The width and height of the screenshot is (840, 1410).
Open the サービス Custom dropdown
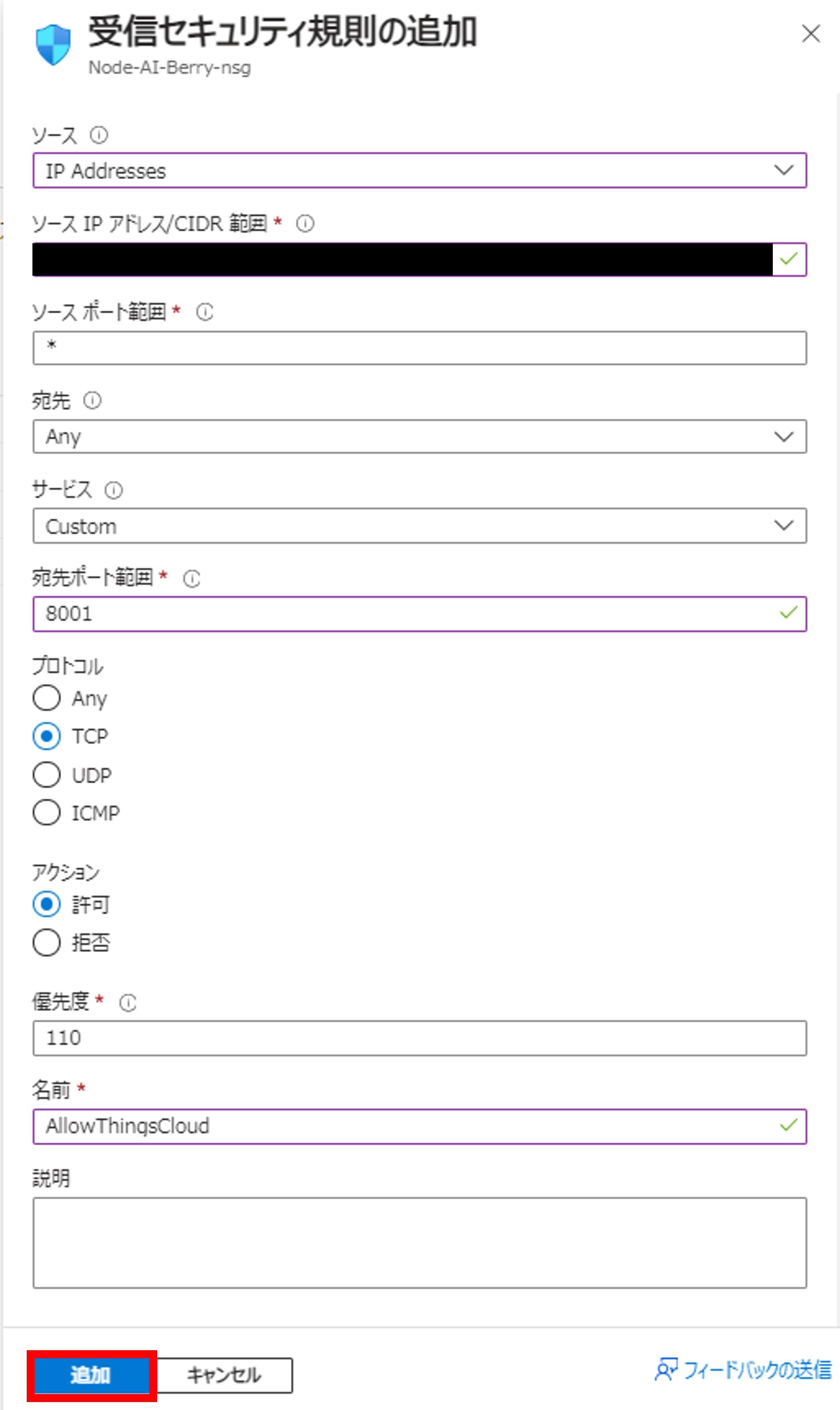pyautogui.click(x=419, y=526)
